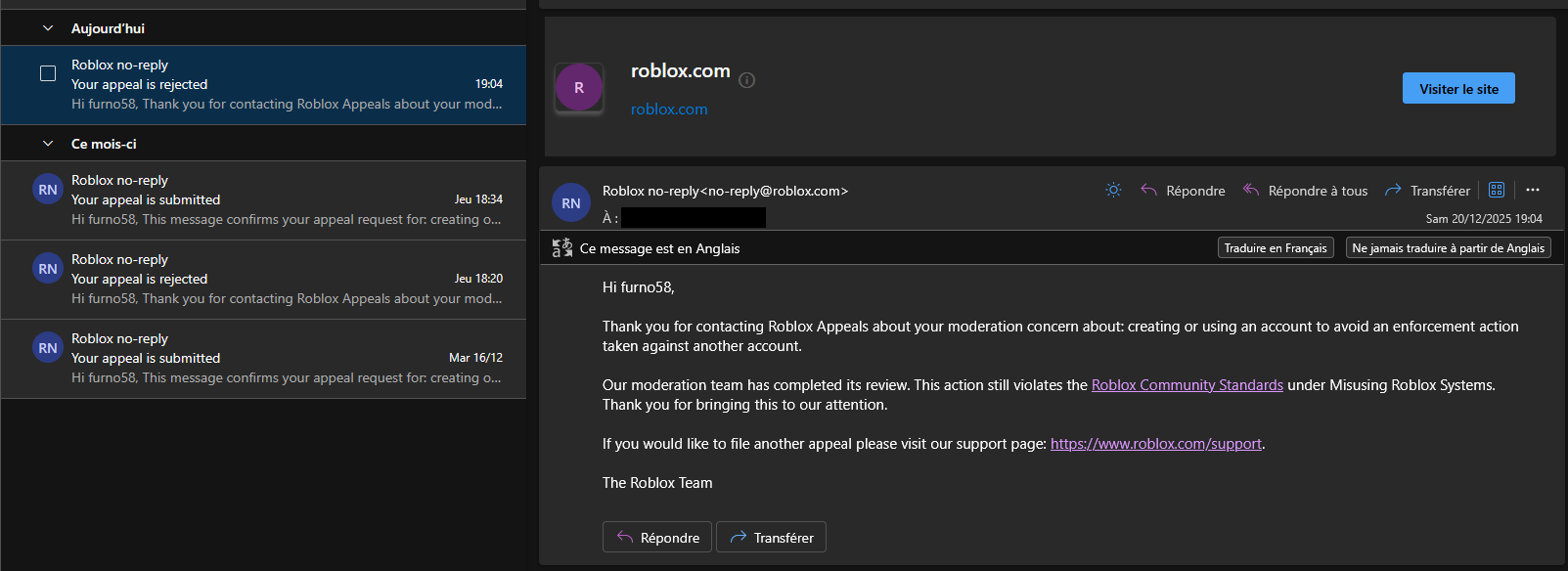The height and width of the screenshot is (571, 1568).
Task: Click Visiter le site button
Action: pos(1458,88)
